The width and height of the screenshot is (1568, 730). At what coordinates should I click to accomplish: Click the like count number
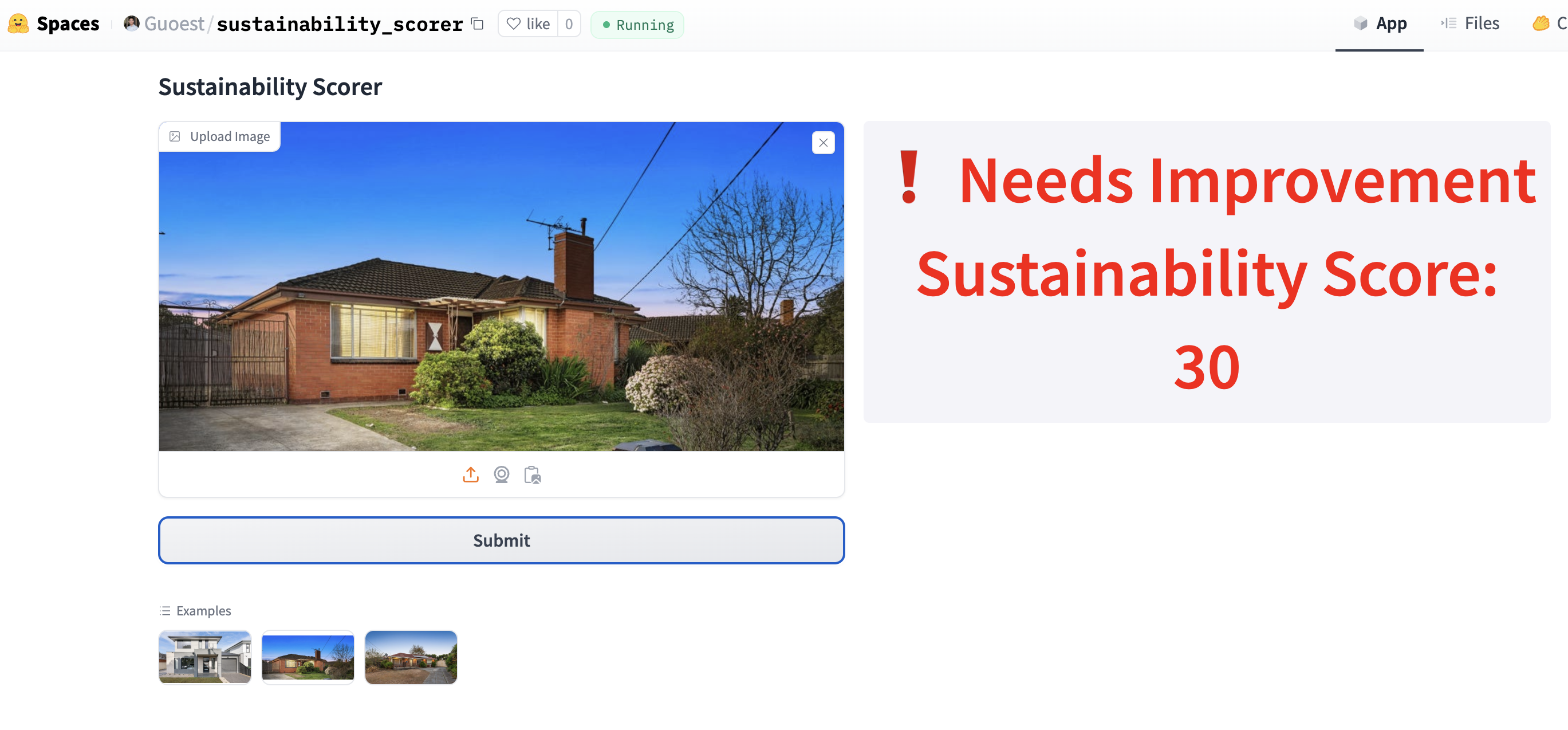pos(569,23)
